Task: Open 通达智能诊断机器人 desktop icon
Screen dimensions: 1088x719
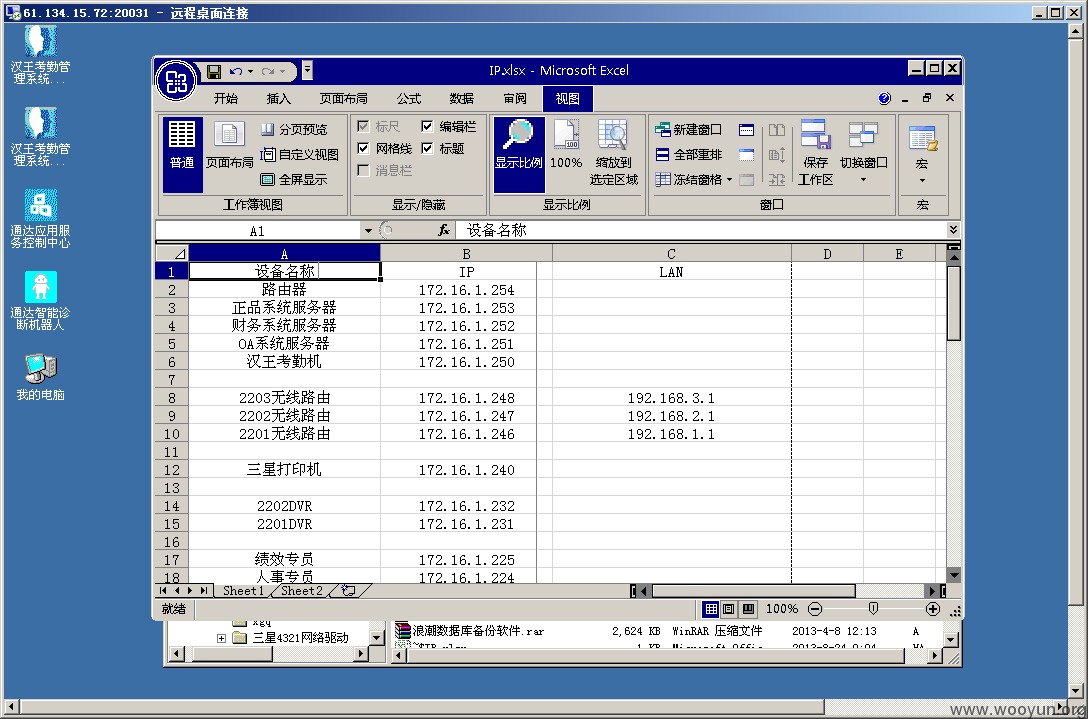Action: 40,301
